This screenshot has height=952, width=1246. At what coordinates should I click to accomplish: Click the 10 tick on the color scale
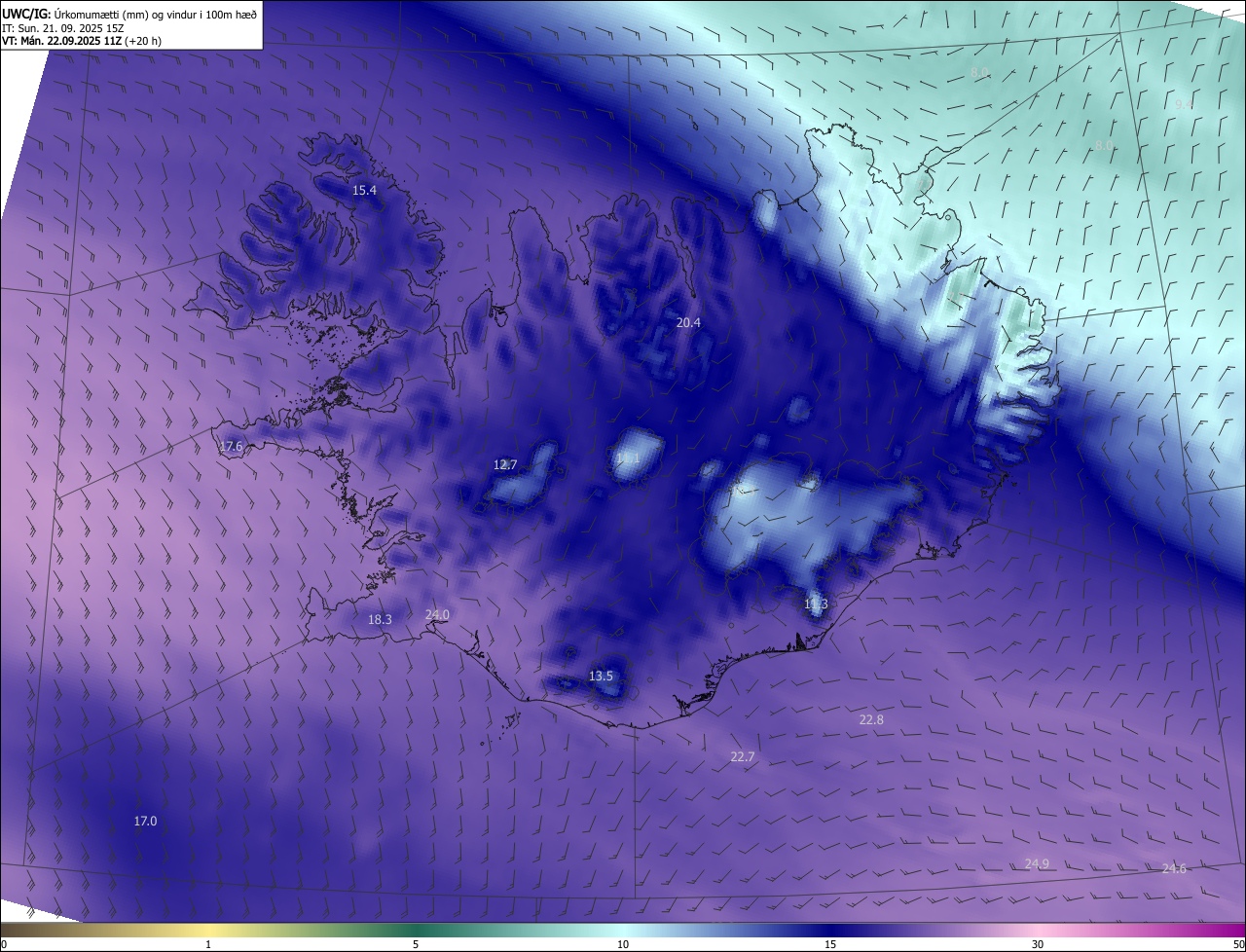623,944
